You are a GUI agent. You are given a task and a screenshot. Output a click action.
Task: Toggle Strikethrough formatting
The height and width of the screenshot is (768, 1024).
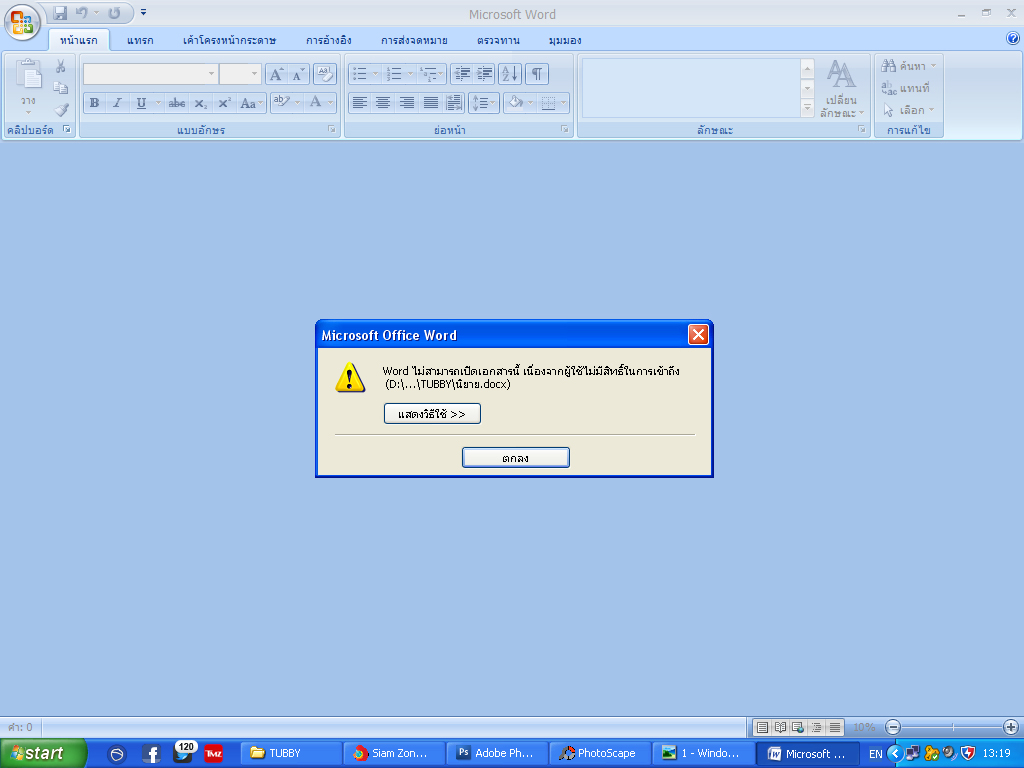tap(177, 103)
